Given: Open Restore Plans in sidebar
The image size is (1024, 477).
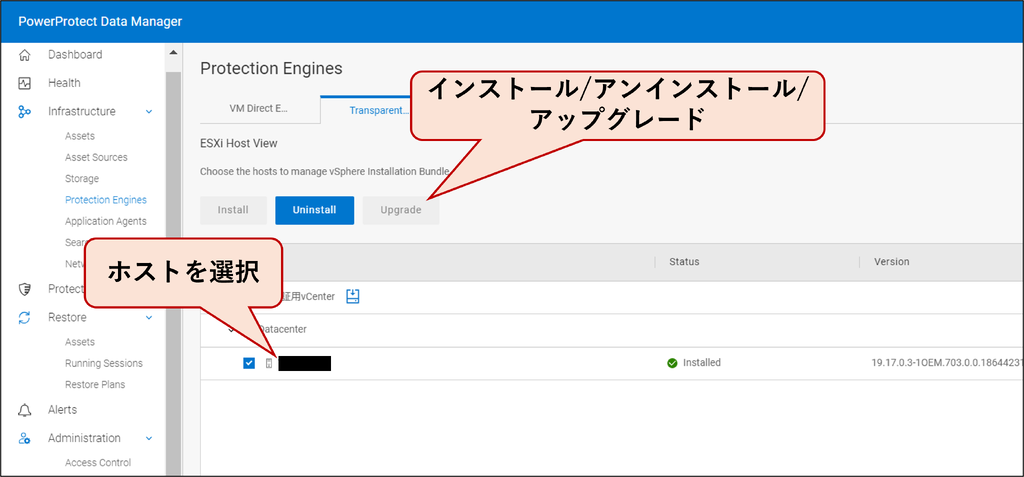Looking at the screenshot, I should coord(95,384).
